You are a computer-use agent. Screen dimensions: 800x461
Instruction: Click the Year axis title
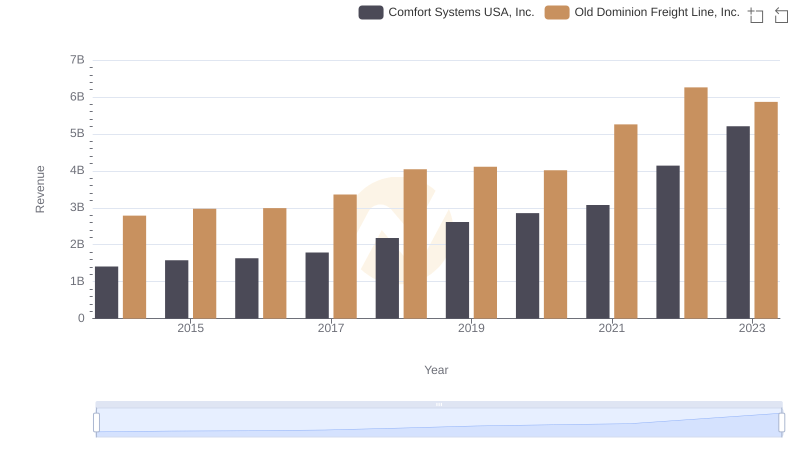(x=436, y=370)
